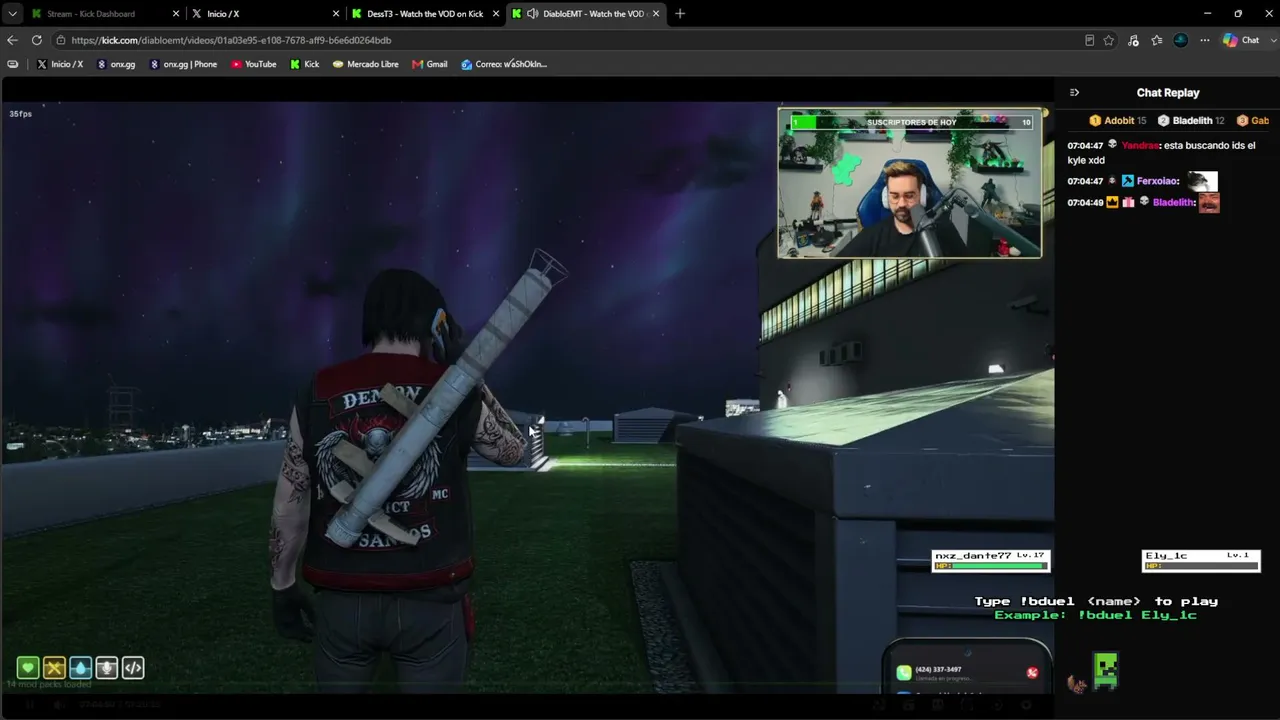Screen dimensions: 1280x720
Task: Click the crown badge beside Bladelith
Action: (1112, 203)
